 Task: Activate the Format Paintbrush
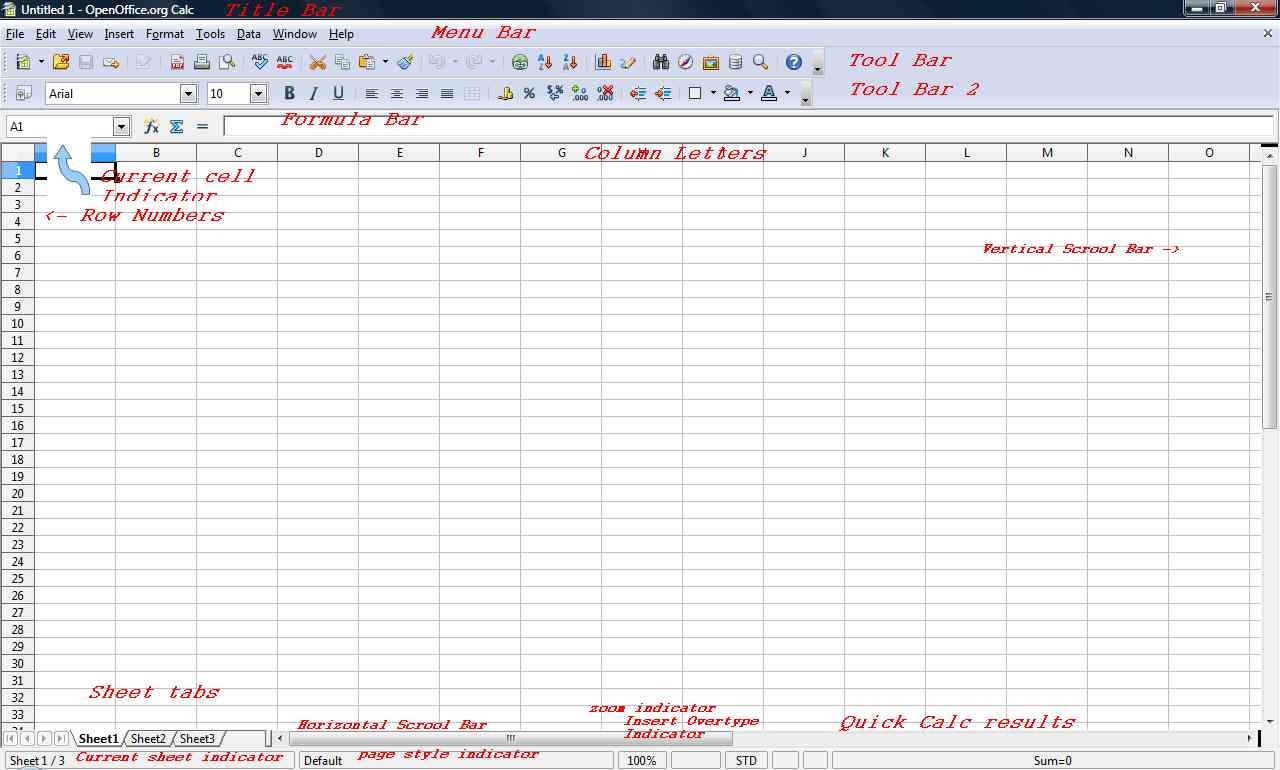tap(405, 62)
